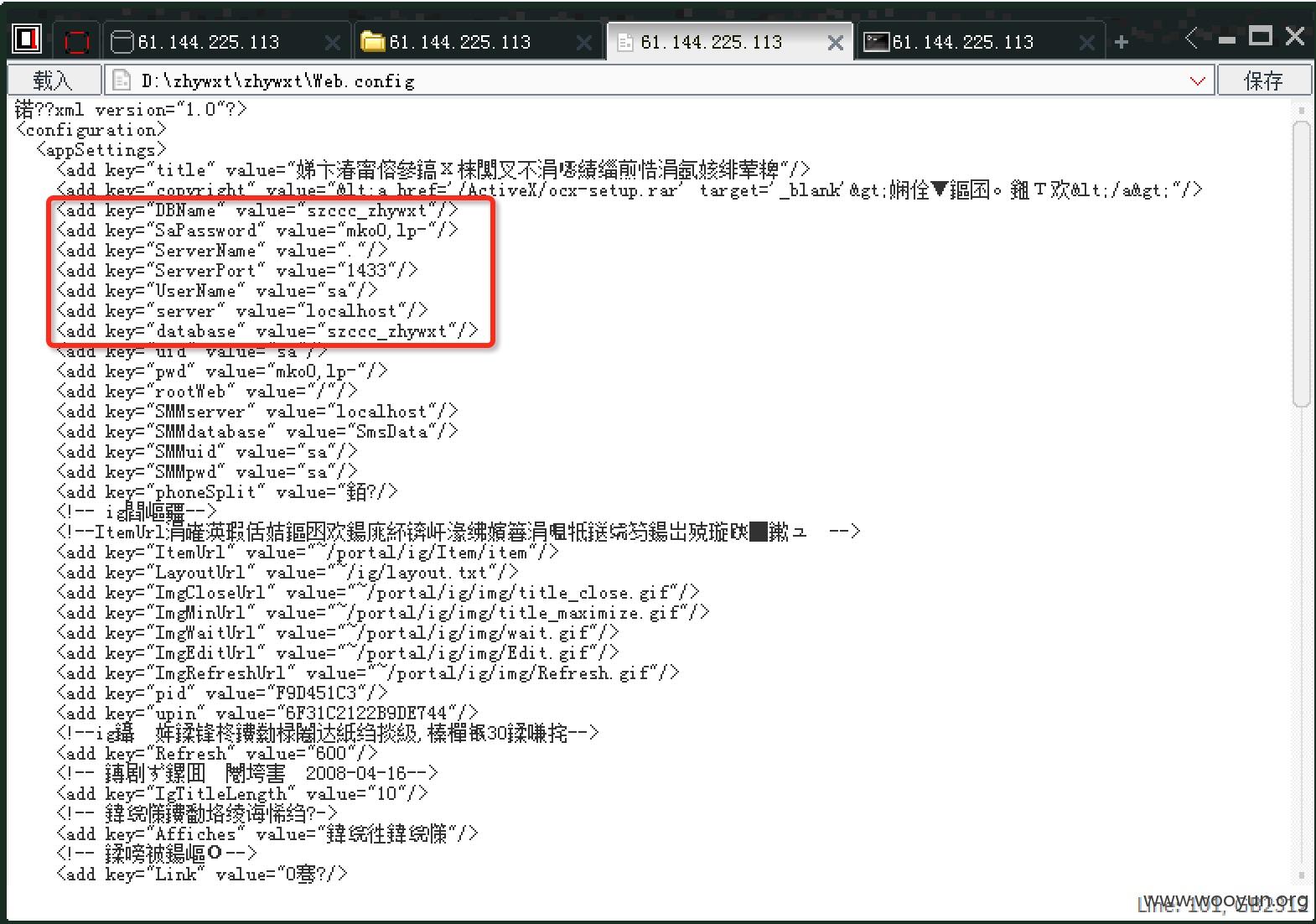Click the vertical scrollbar thumb

coord(1301,262)
